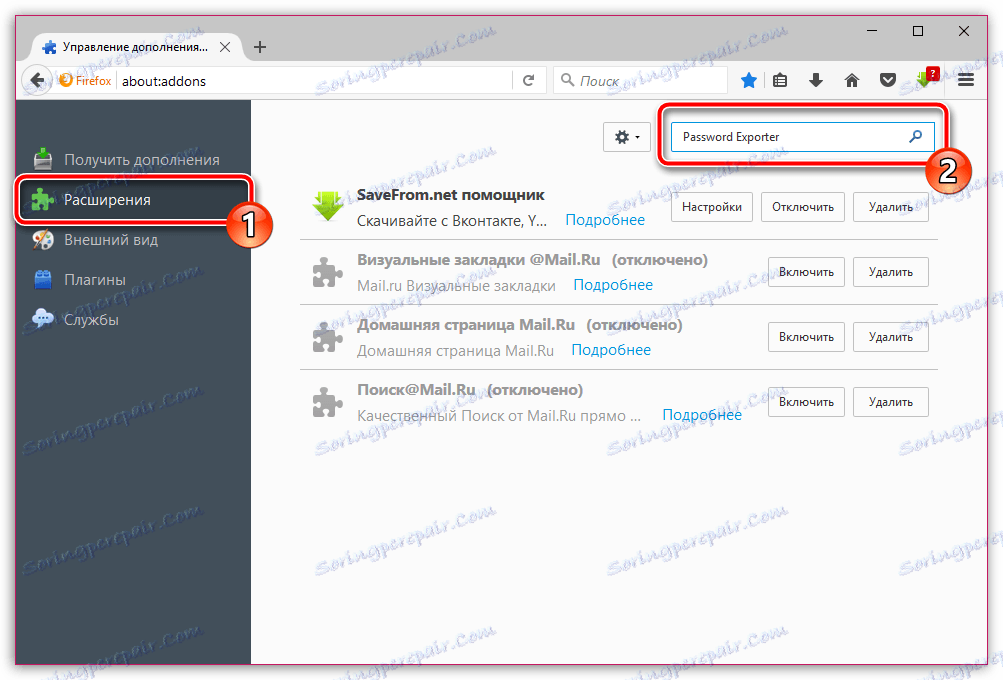
Task: Enable the Визуальные закладки @Mail.Ru extension
Action: pos(805,271)
